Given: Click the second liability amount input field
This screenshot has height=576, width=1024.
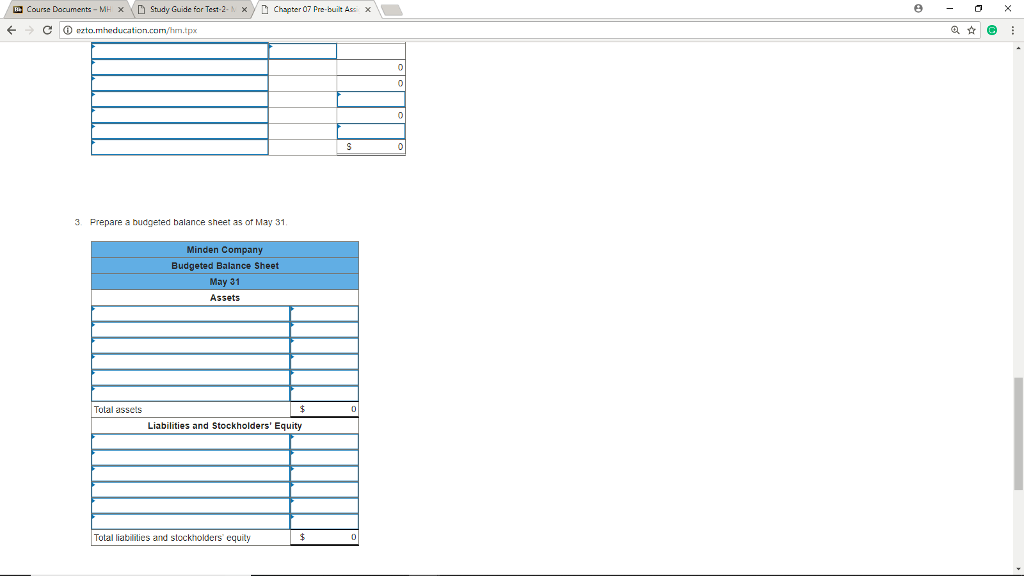Looking at the screenshot, I should click(x=325, y=458).
